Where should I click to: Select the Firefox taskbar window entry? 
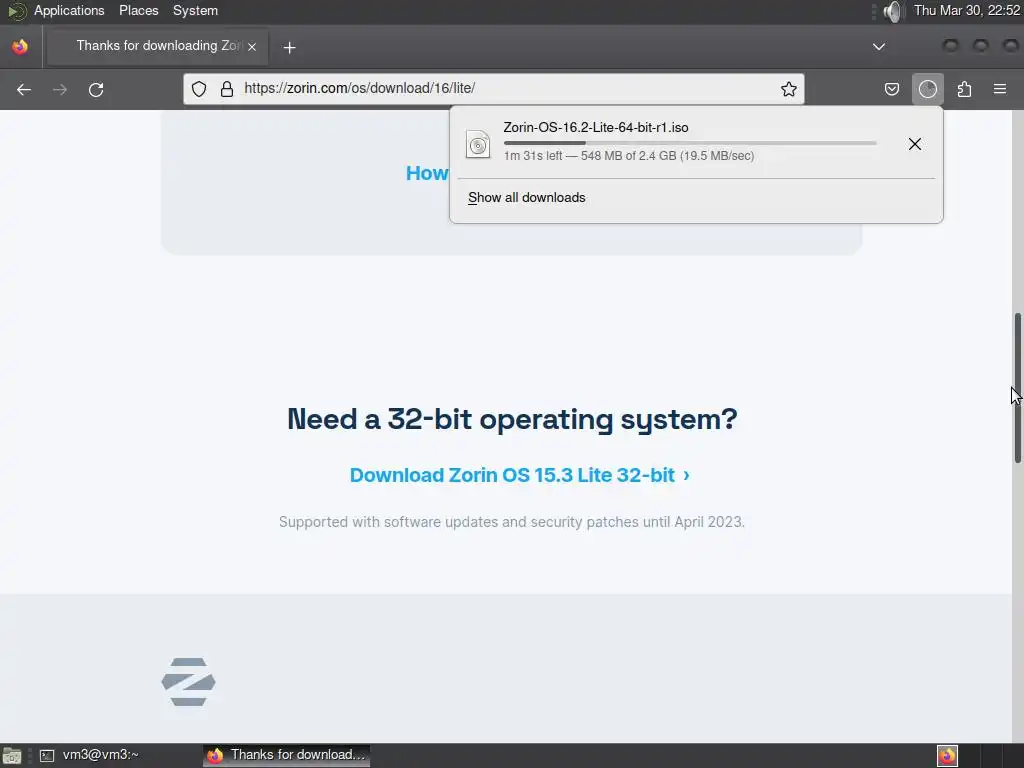(287, 756)
